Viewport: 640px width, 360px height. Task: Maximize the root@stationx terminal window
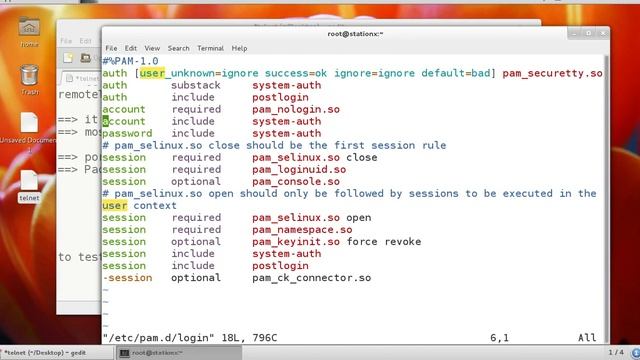pyautogui.click(x=588, y=33)
